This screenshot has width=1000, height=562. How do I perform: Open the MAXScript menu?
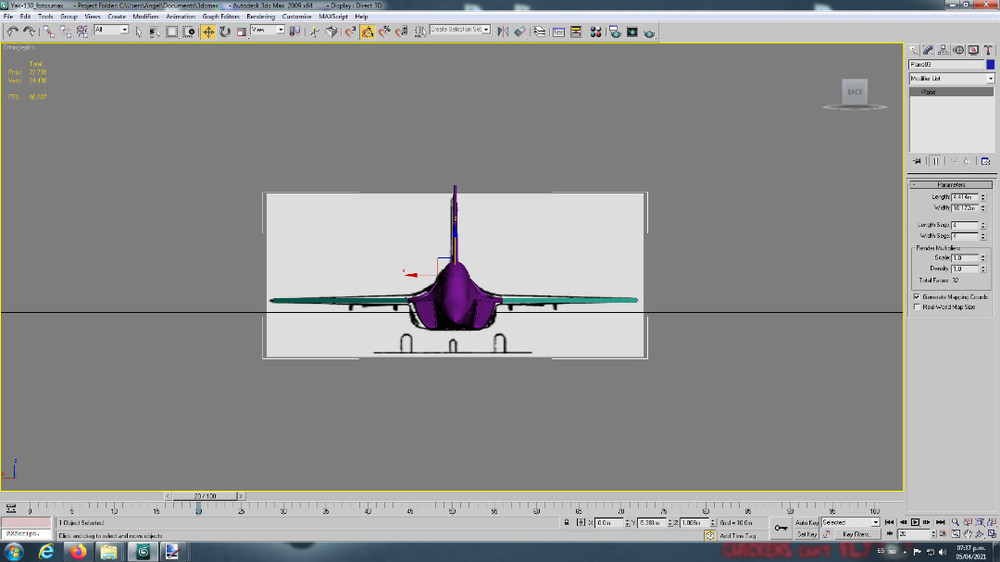pos(333,17)
